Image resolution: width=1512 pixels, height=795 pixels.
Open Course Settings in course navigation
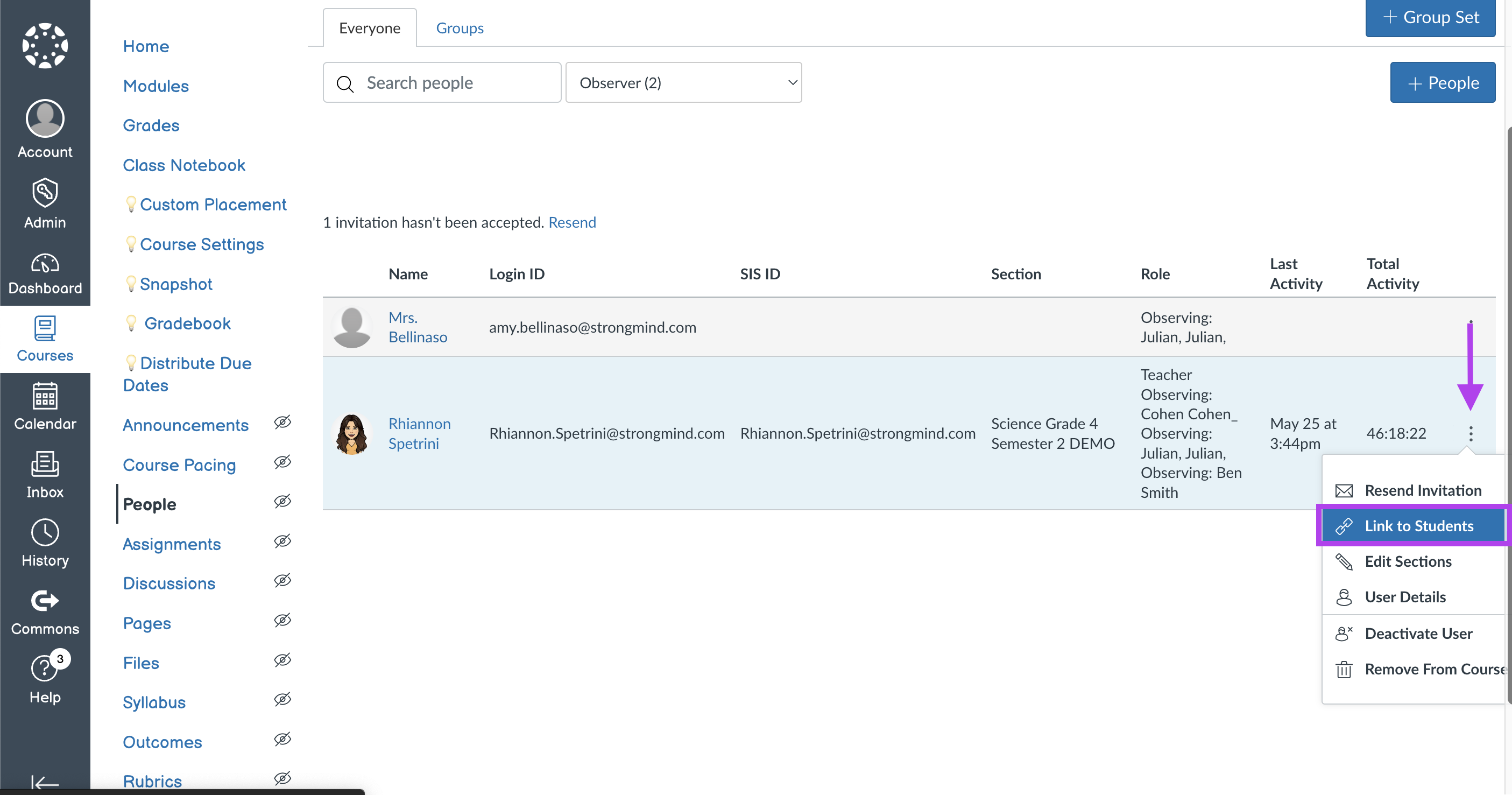click(x=202, y=244)
